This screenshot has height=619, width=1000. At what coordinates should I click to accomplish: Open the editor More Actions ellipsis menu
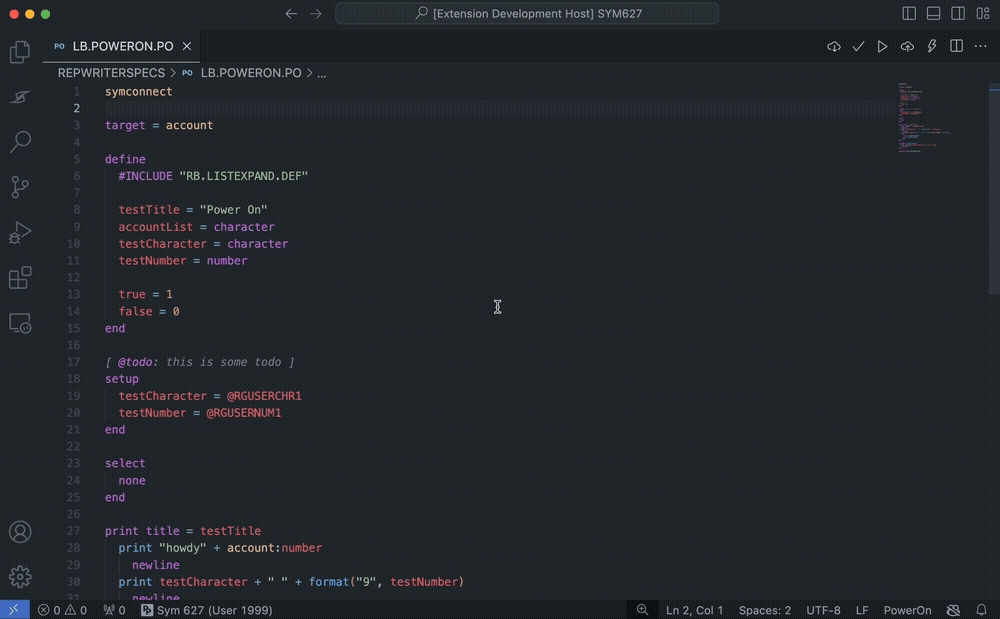pos(980,47)
